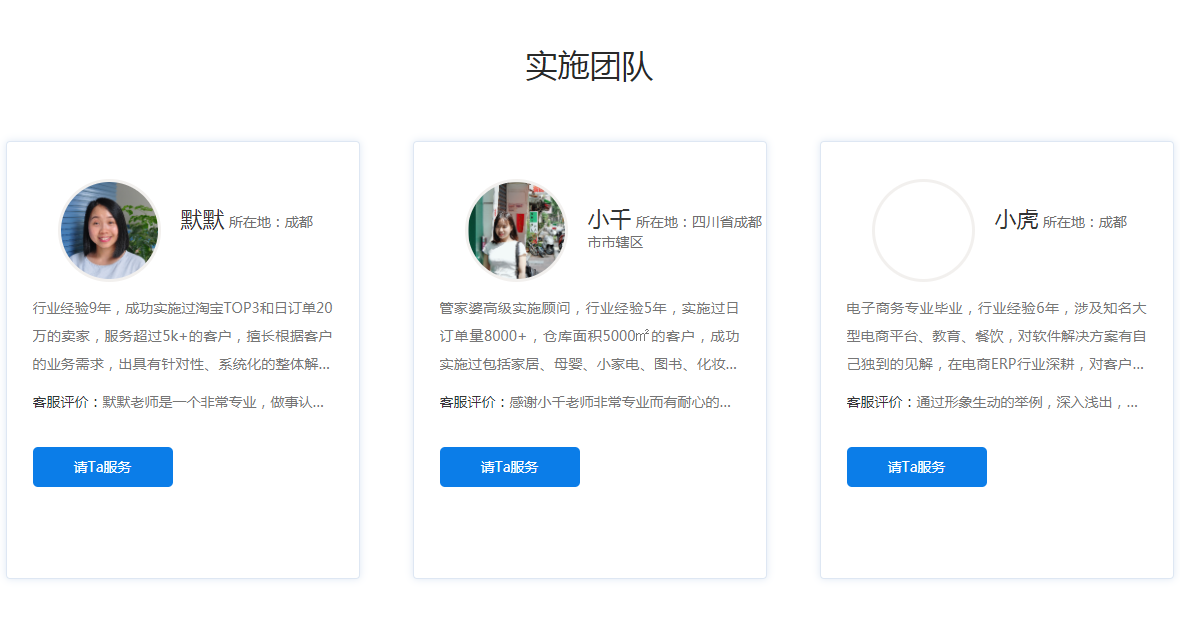
Task: Select the name 小虎
Action: pos(1016,220)
